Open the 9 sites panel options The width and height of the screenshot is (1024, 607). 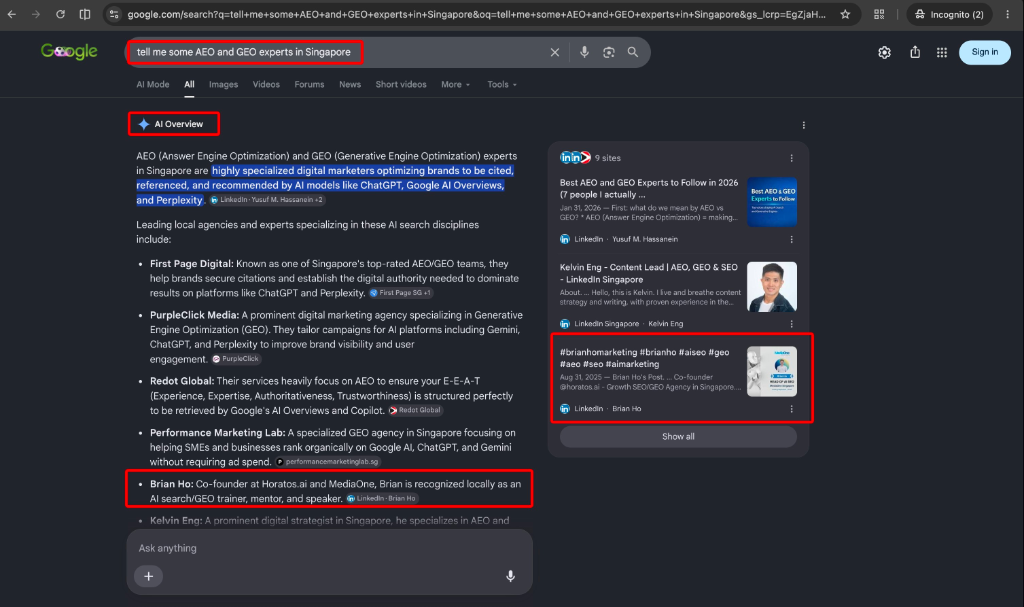tap(792, 158)
